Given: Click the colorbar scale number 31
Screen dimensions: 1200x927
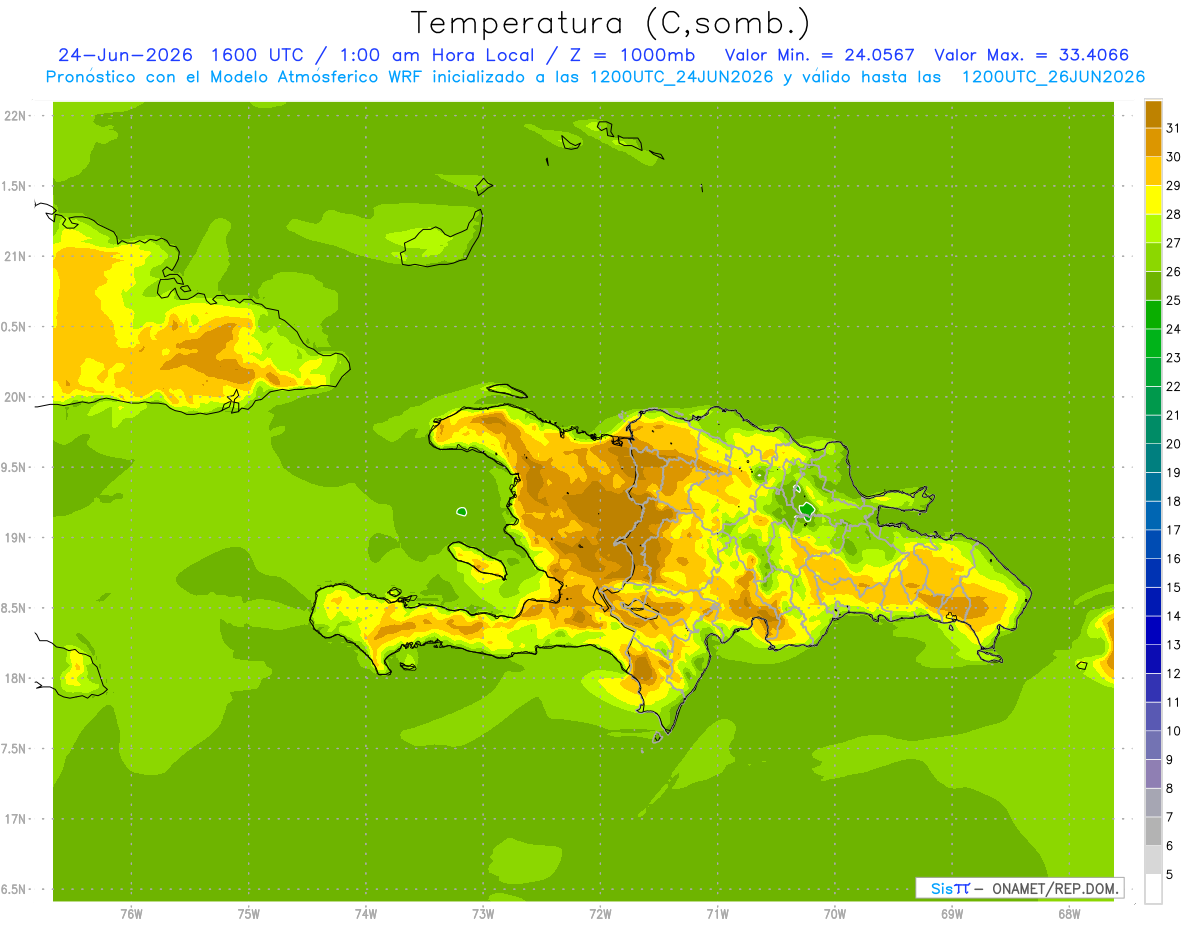Looking at the screenshot, I should pyautogui.click(x=1174, y=128).
